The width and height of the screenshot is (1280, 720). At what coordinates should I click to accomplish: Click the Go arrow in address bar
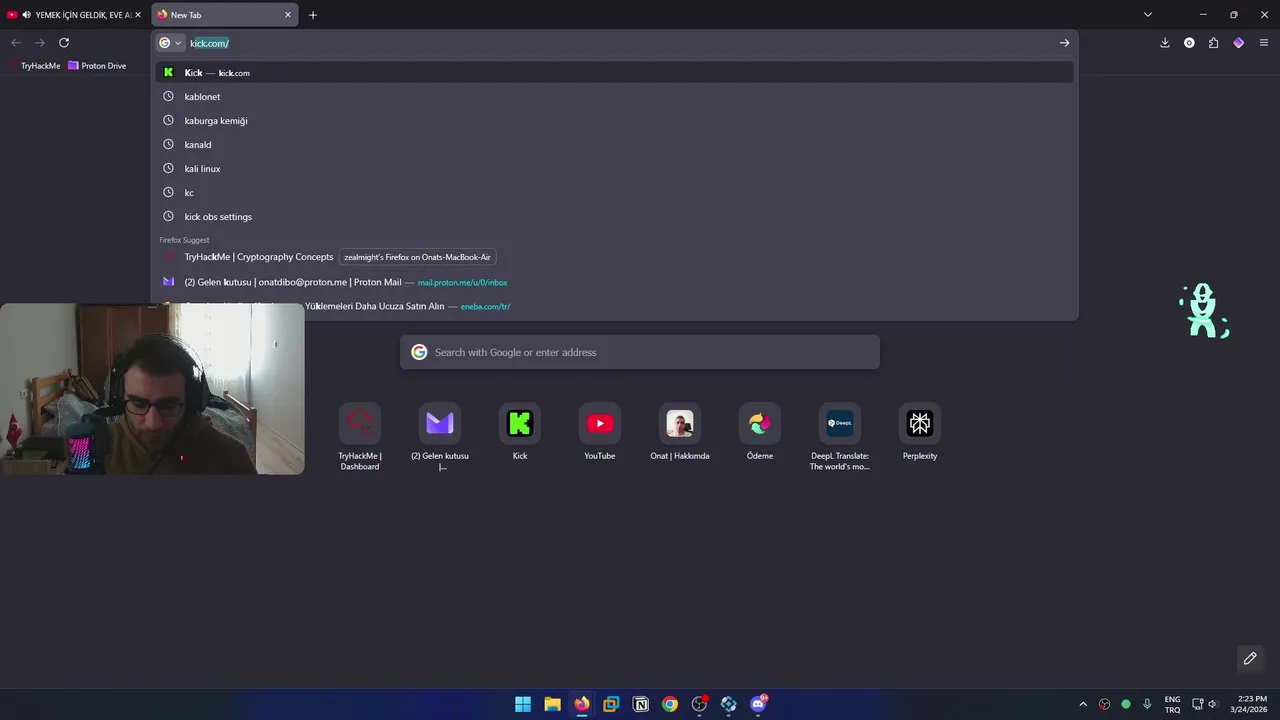1064,43
